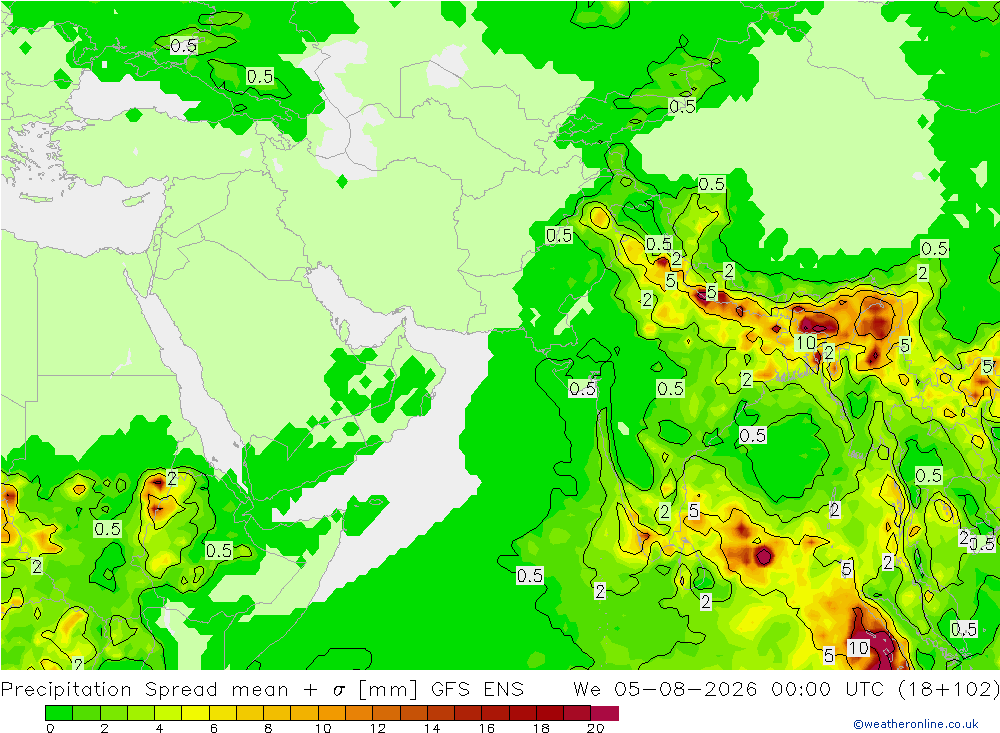The image size is (1000, 733).
Task: Click the bright green 0 mm legend swatch
Action: pos(59,713)
